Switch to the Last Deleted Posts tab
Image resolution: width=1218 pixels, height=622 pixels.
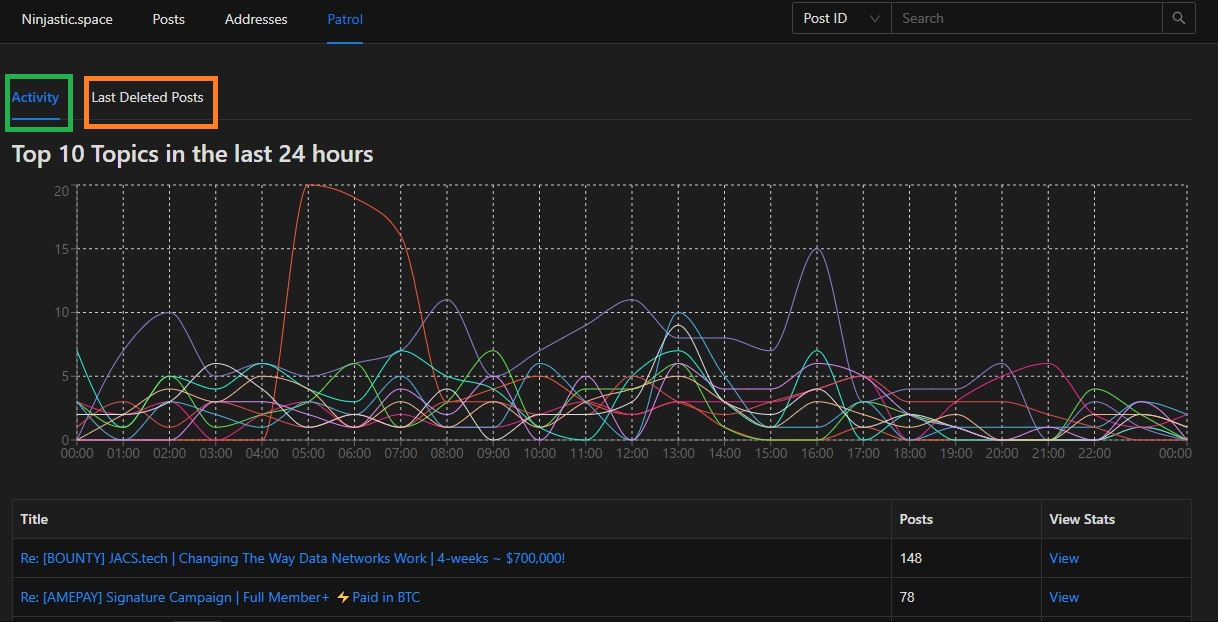click(x=148, y=97)
